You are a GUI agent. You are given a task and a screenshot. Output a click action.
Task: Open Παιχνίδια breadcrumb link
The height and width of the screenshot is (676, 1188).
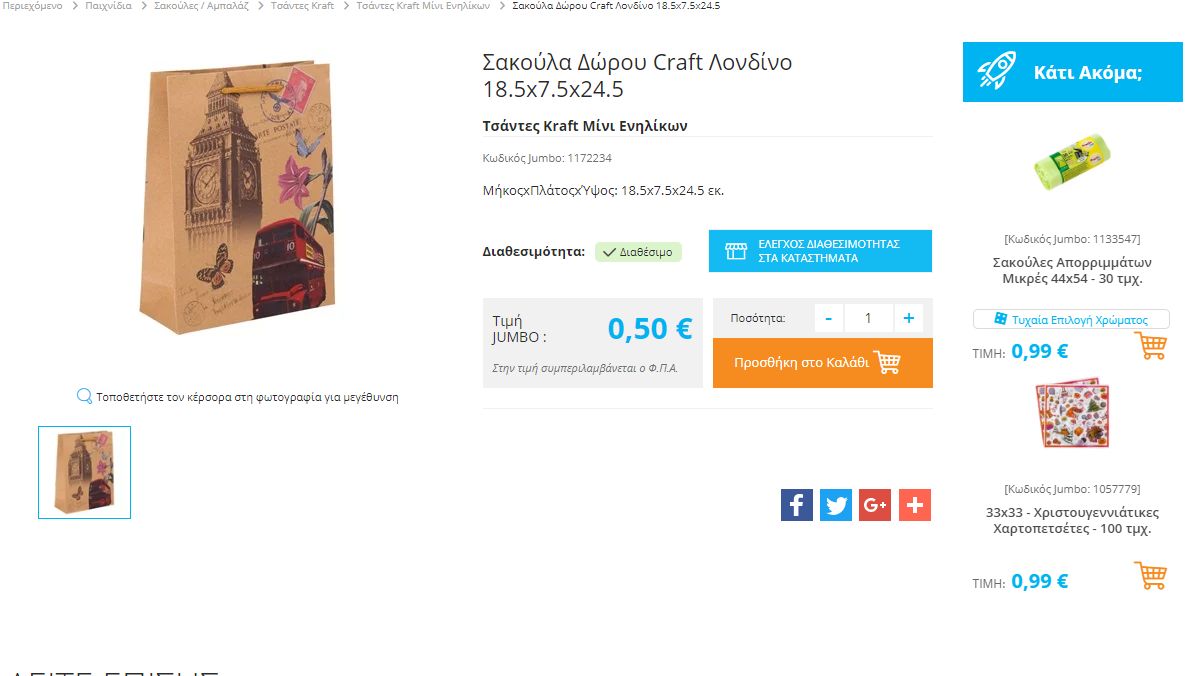click(108, 5)
